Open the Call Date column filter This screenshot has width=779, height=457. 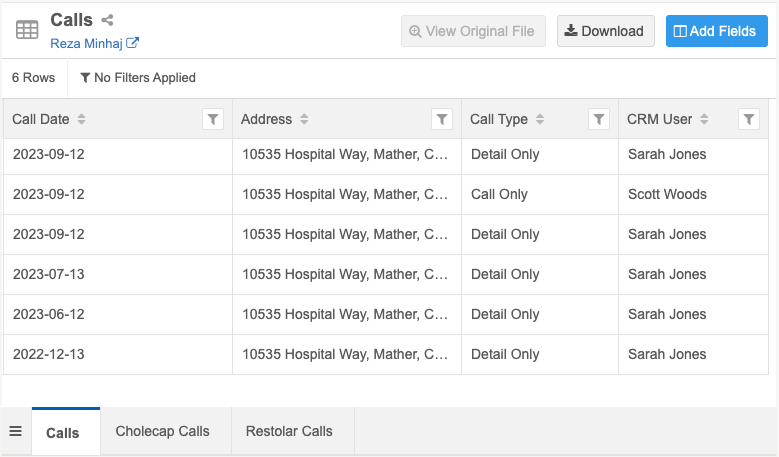(213, 119)
